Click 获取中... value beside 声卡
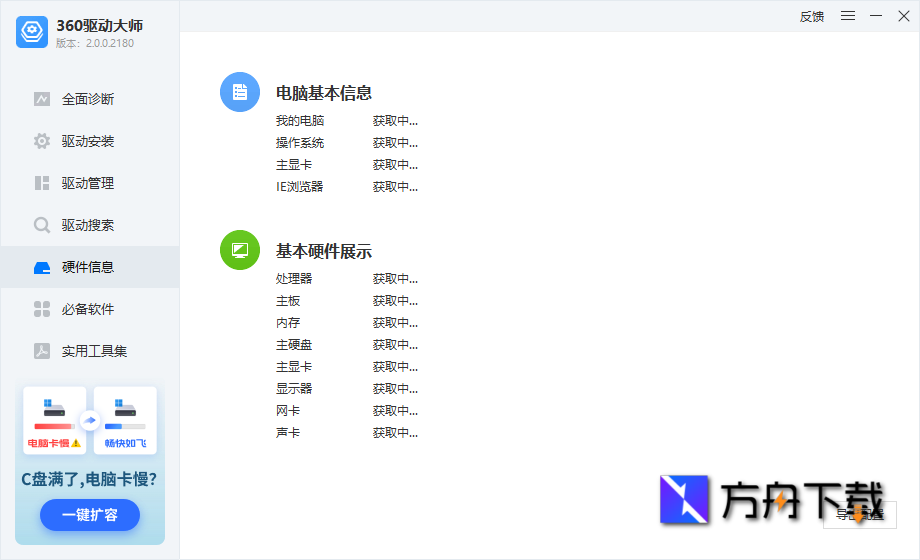Viewport: 920px width, 560px height. pos(395,432)
